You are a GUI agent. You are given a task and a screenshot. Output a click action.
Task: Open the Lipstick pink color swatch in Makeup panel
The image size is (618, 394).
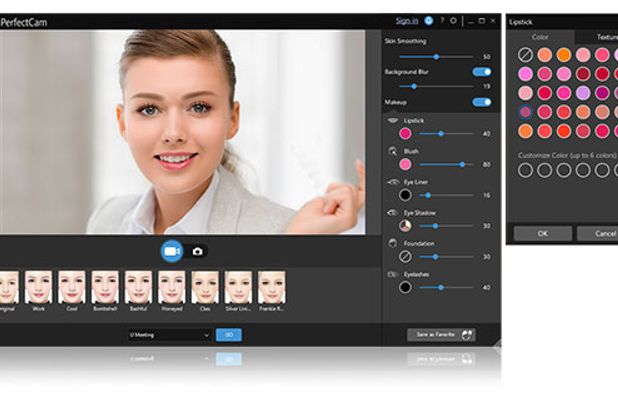tap(405, 134)
